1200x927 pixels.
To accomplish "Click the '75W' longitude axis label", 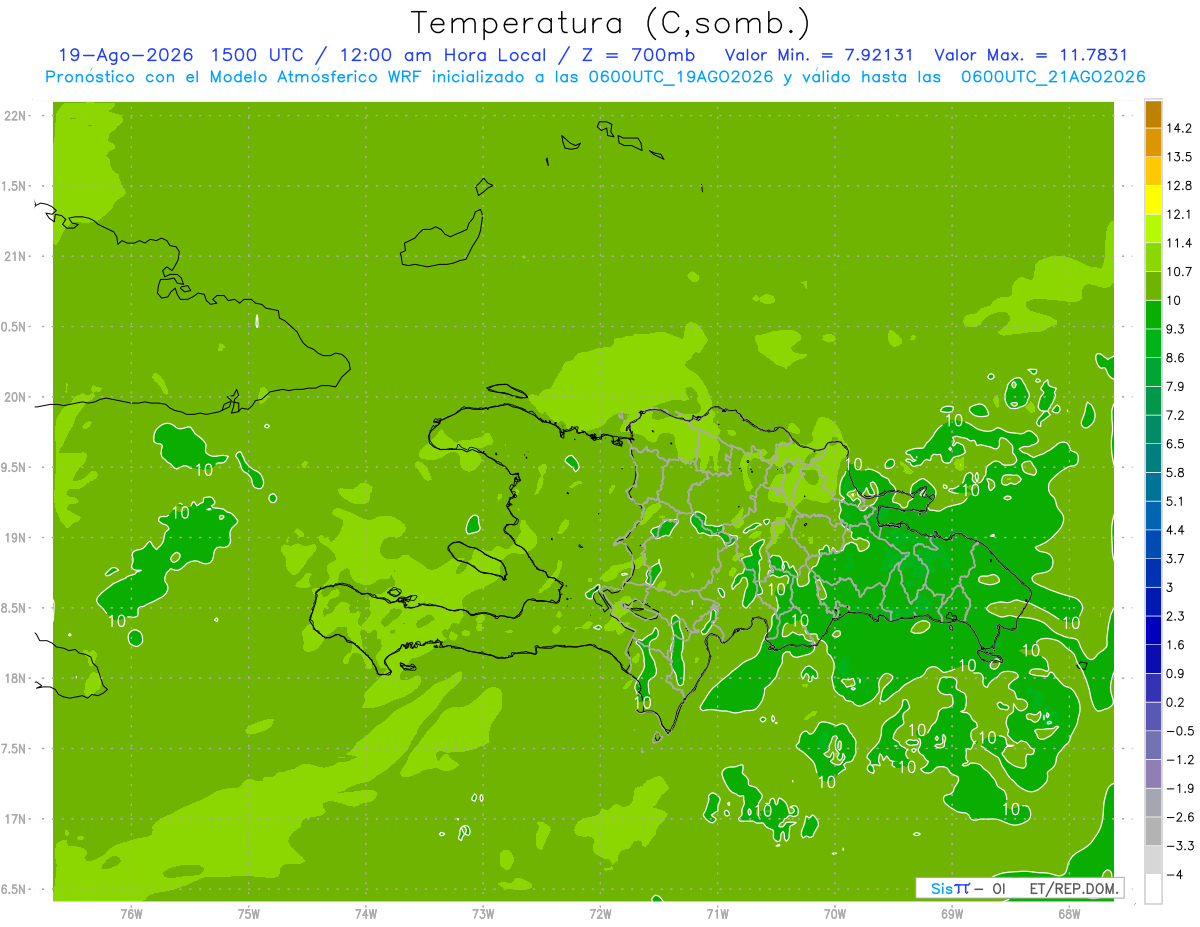I will [x=248, y=914].
